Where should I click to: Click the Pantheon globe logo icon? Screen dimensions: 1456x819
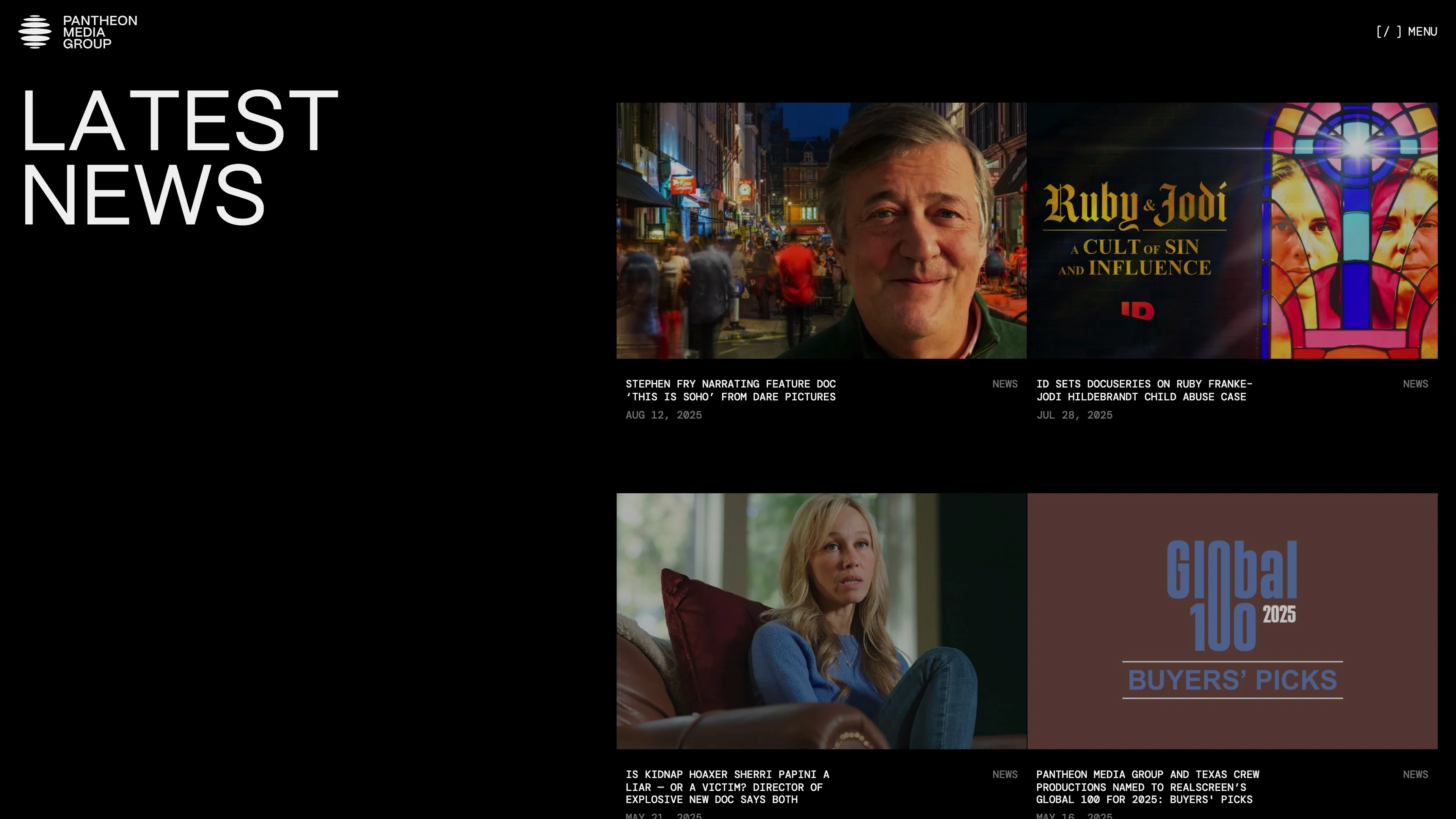pyautogui.click(x=35, y=31)
